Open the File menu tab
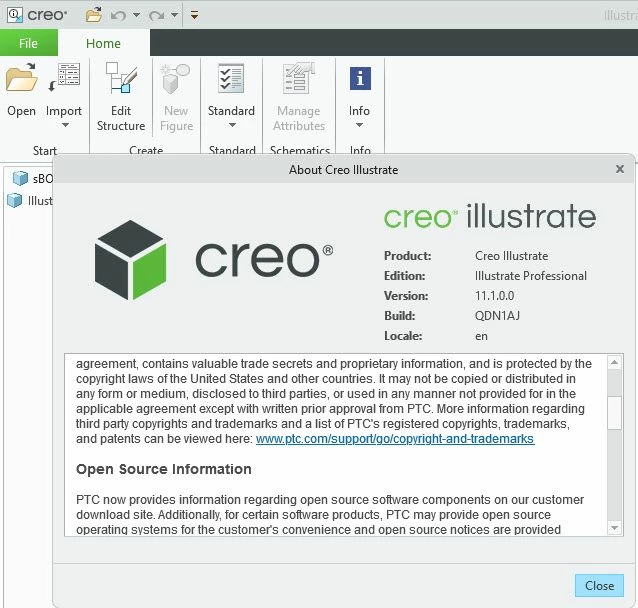Image resolution: width=638 pixels, height=608 pixels. [28, 43]
